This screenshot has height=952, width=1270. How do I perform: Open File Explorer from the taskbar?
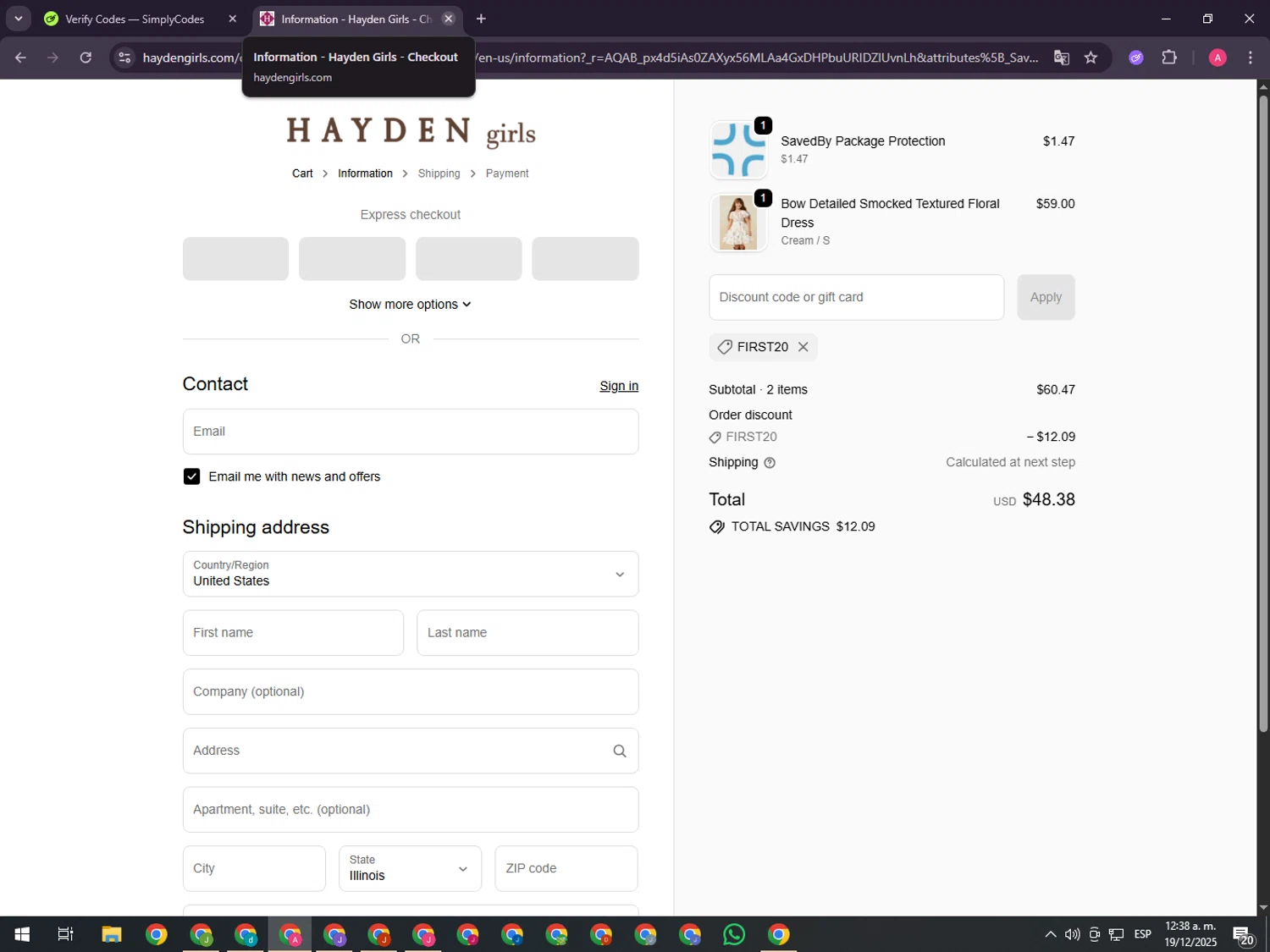click(112, 934)
